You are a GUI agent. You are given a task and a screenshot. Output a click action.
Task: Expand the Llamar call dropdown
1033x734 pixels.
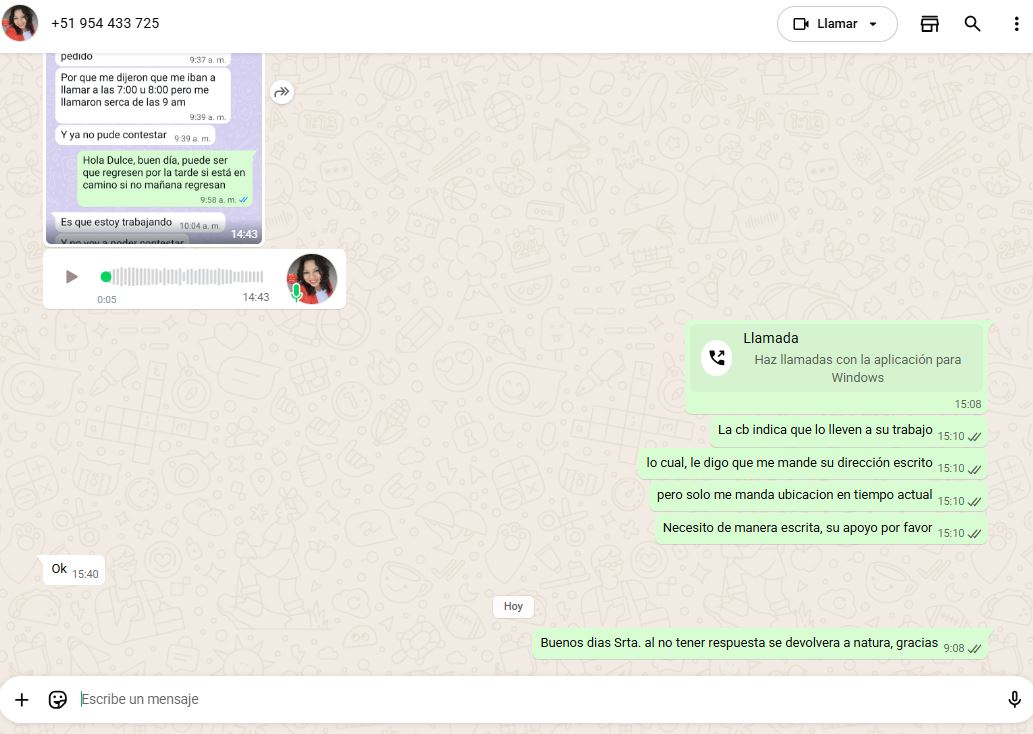coord(873,24)
